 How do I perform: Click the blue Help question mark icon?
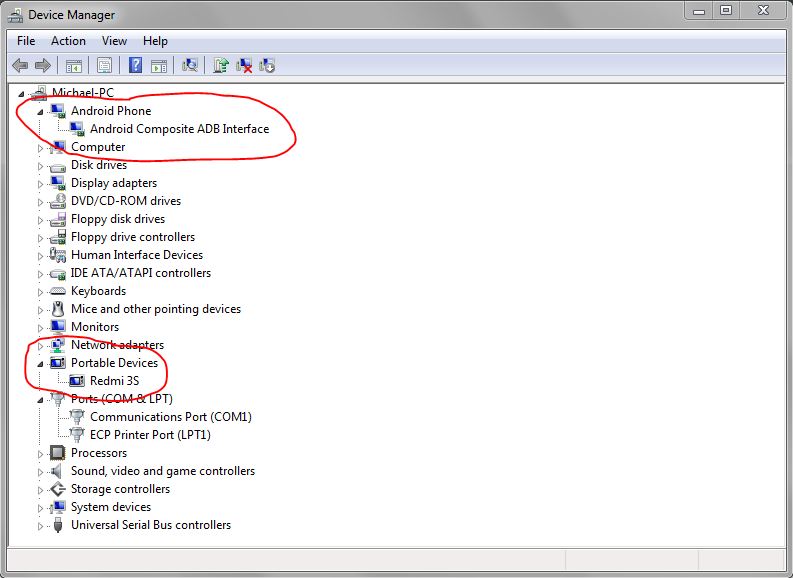click(135, 66)
